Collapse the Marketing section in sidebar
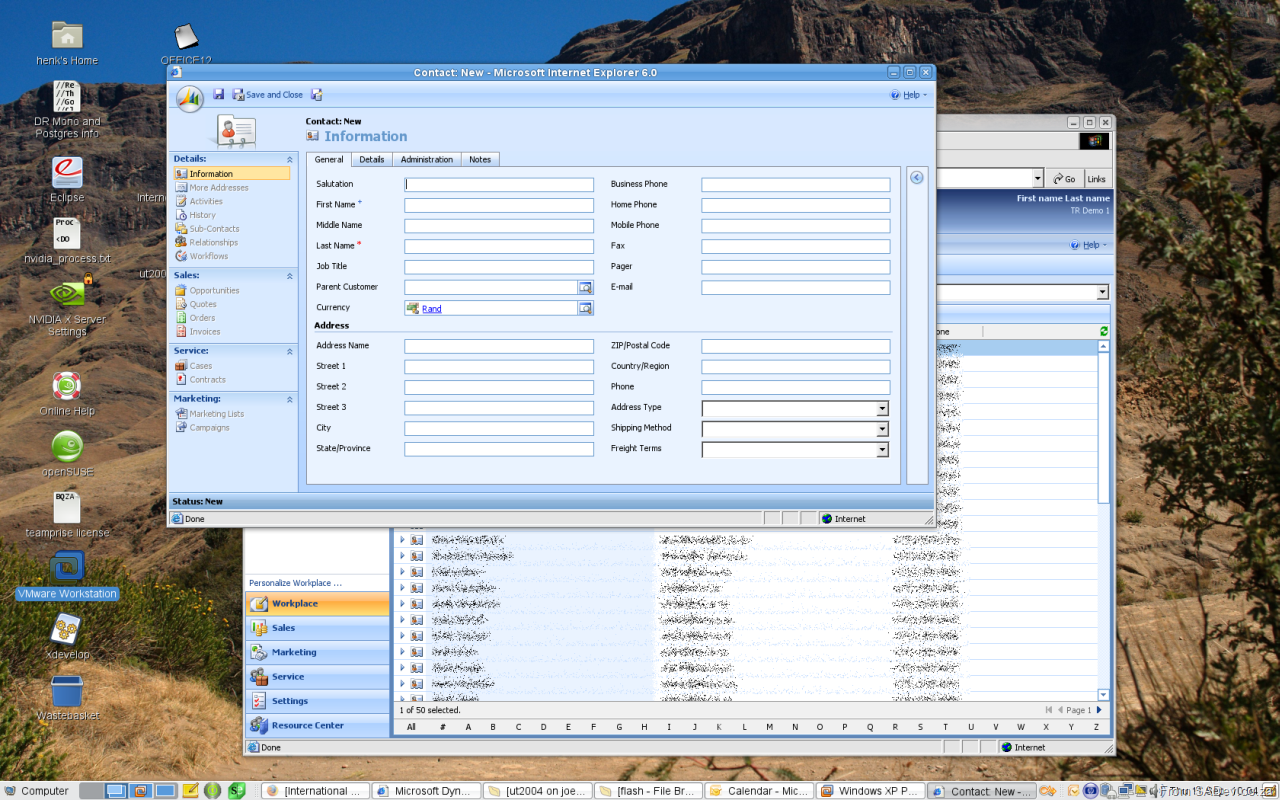The height and width of the screenshot is (800, 1280). tap(290, 399)
